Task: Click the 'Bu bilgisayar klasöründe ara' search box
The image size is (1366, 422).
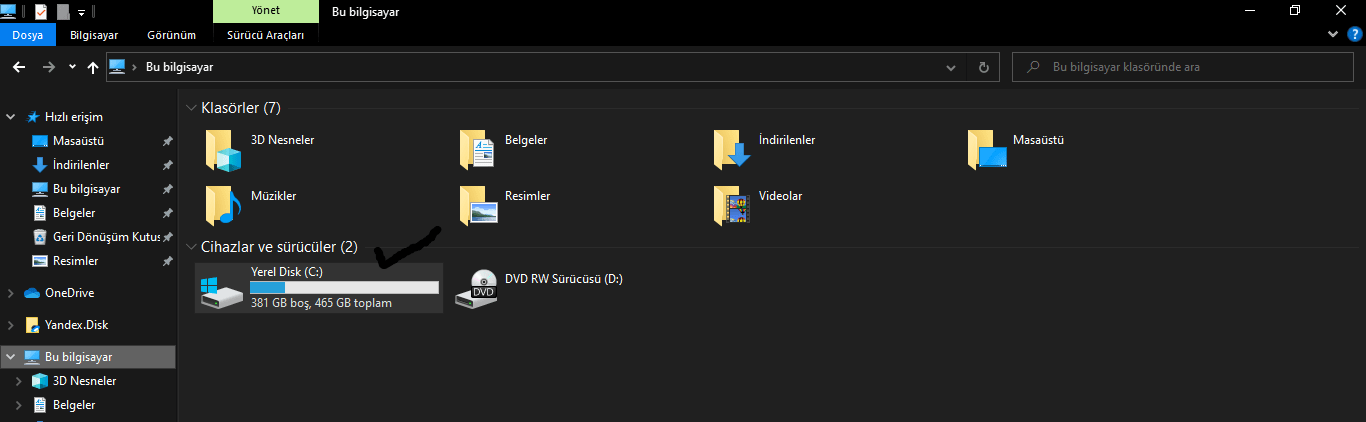Action: tap(1185, 67)
